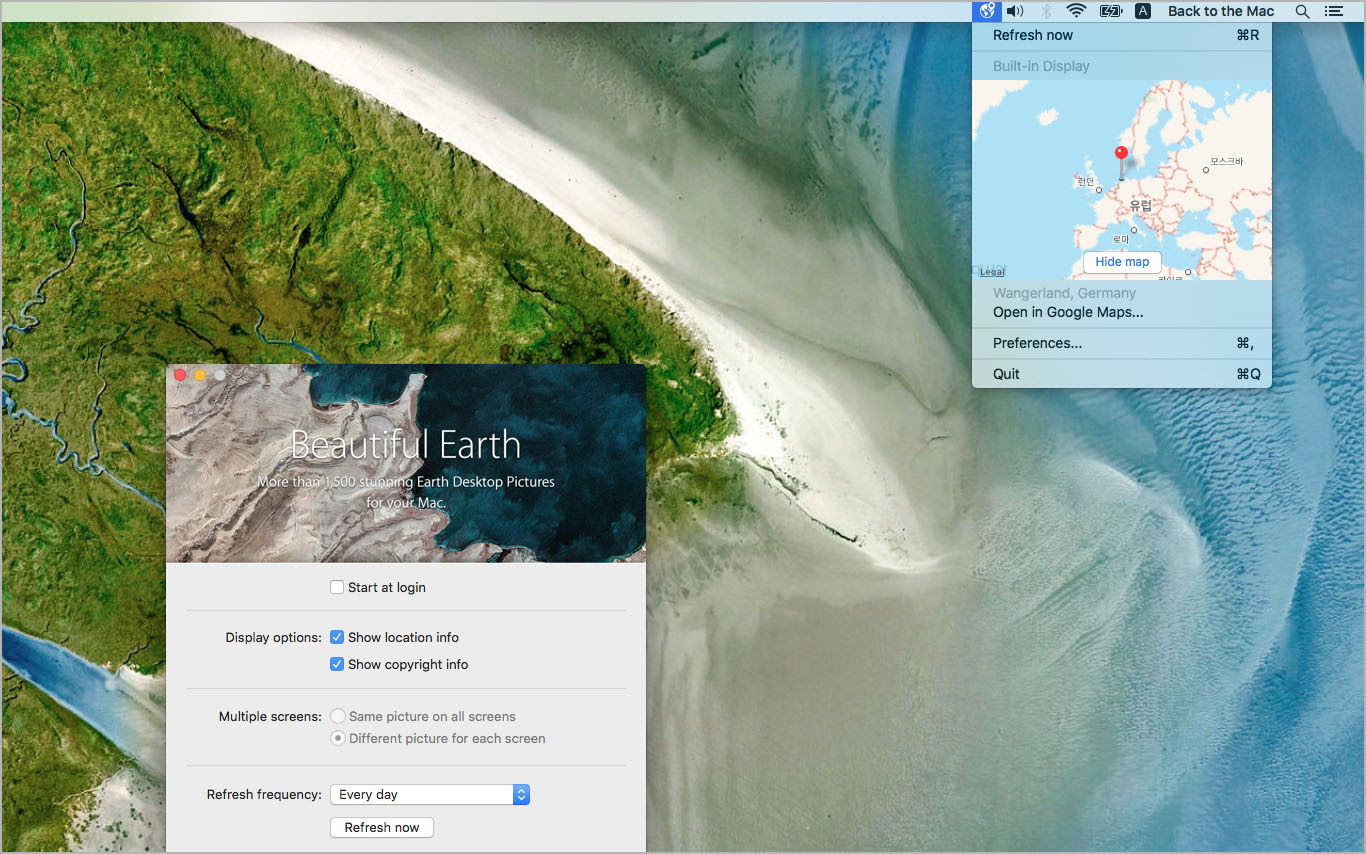The width and height of the screenshot is (1366, 854).
Task: Close the Beautiful Earth preferences window
Action: coord(180,375)
